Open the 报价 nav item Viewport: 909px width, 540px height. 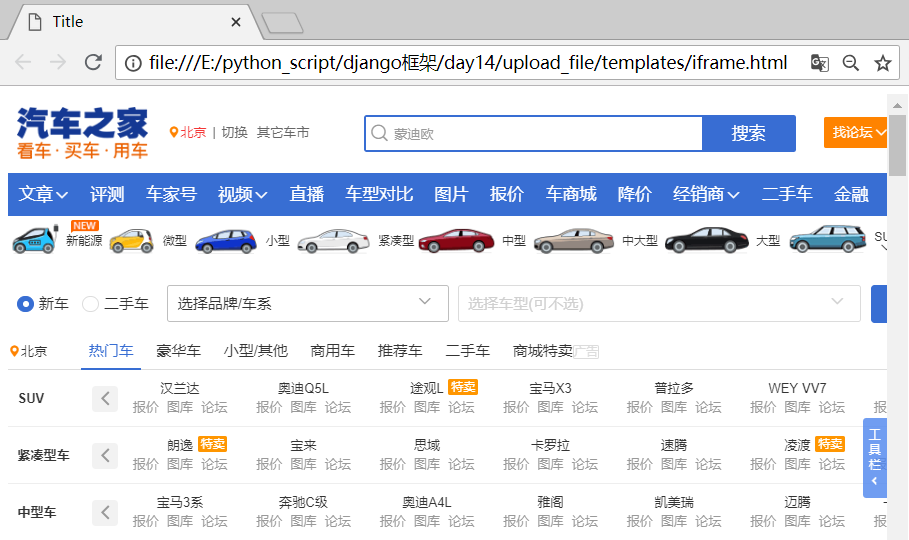507,194
